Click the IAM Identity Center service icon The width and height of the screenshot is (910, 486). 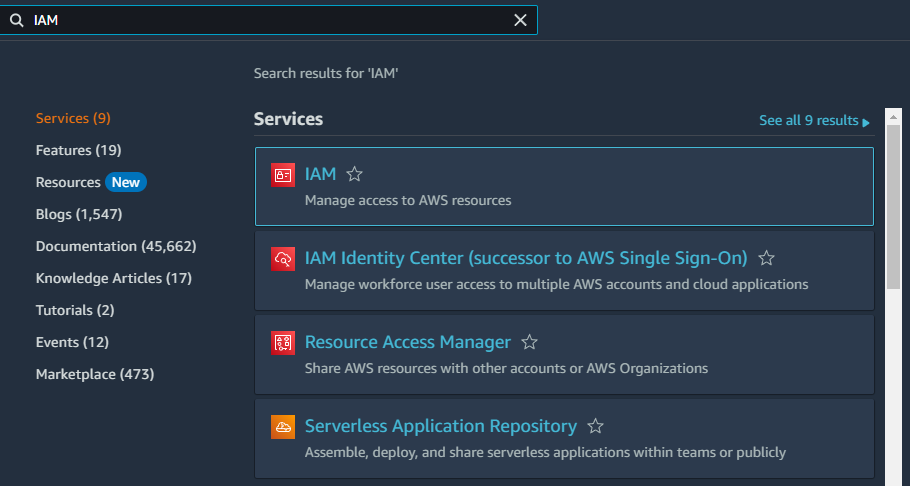point(283,259)
